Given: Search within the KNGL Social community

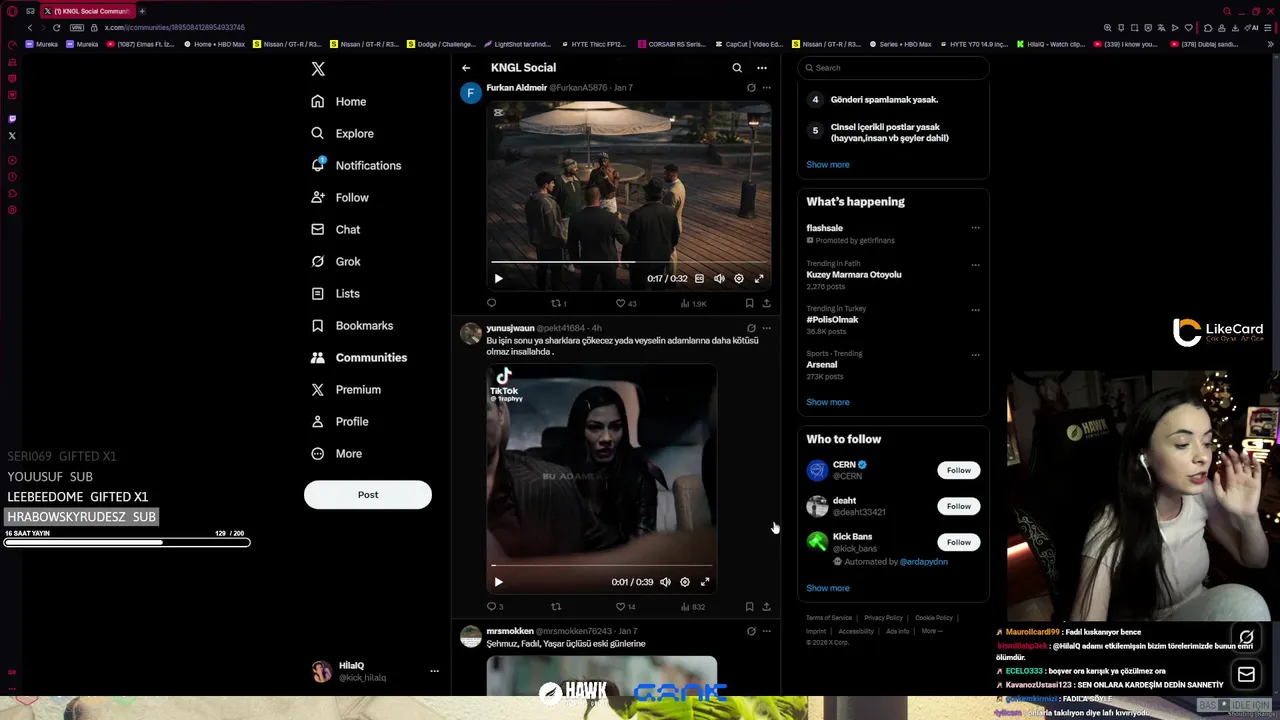Looking at the screenshot, I should click(737, 68).
